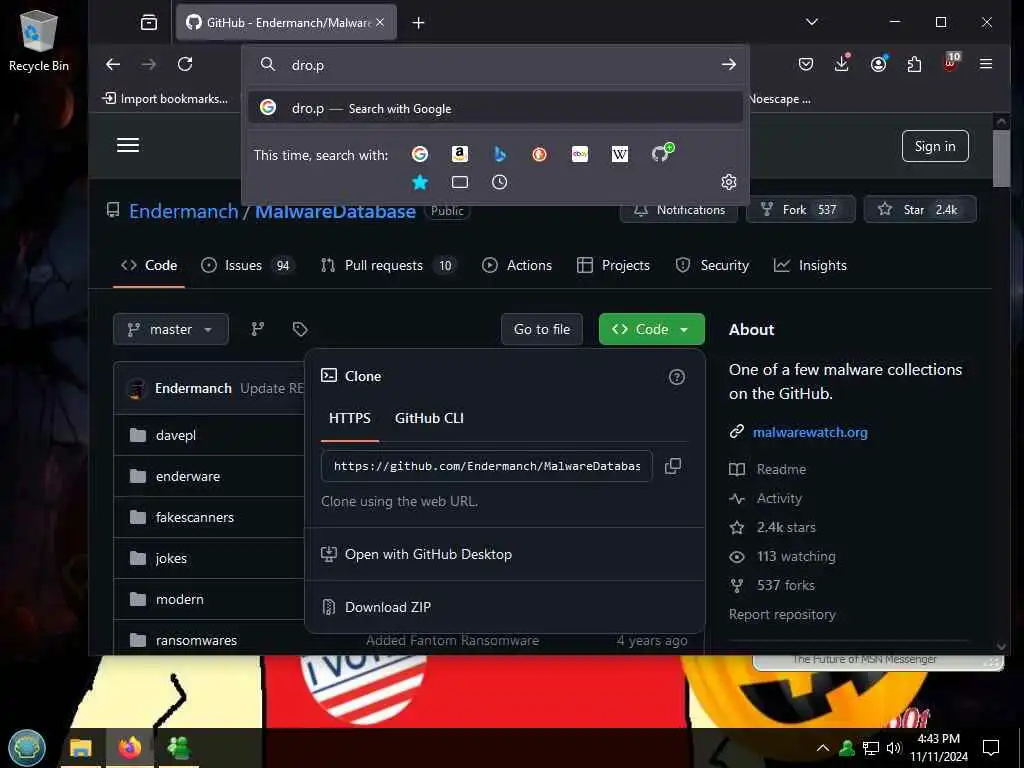Switch to GitHub CLI clone tab
1024x768 pixels.
pyautogui.click(x=429, y=419)
